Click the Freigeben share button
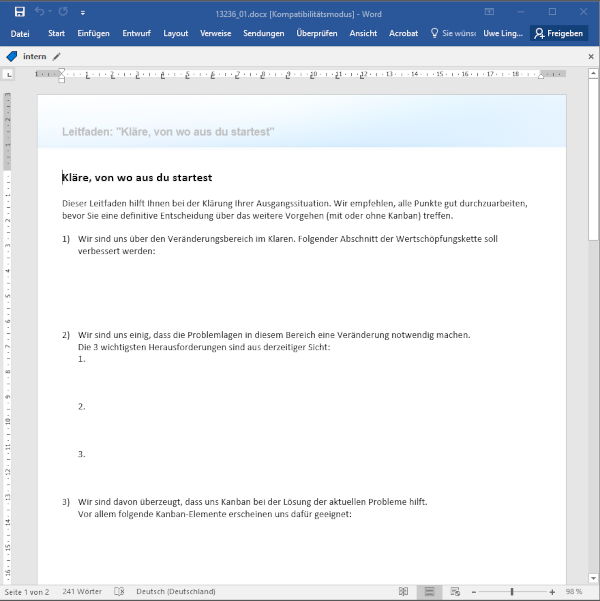600x601 pixels. point(559,33)
